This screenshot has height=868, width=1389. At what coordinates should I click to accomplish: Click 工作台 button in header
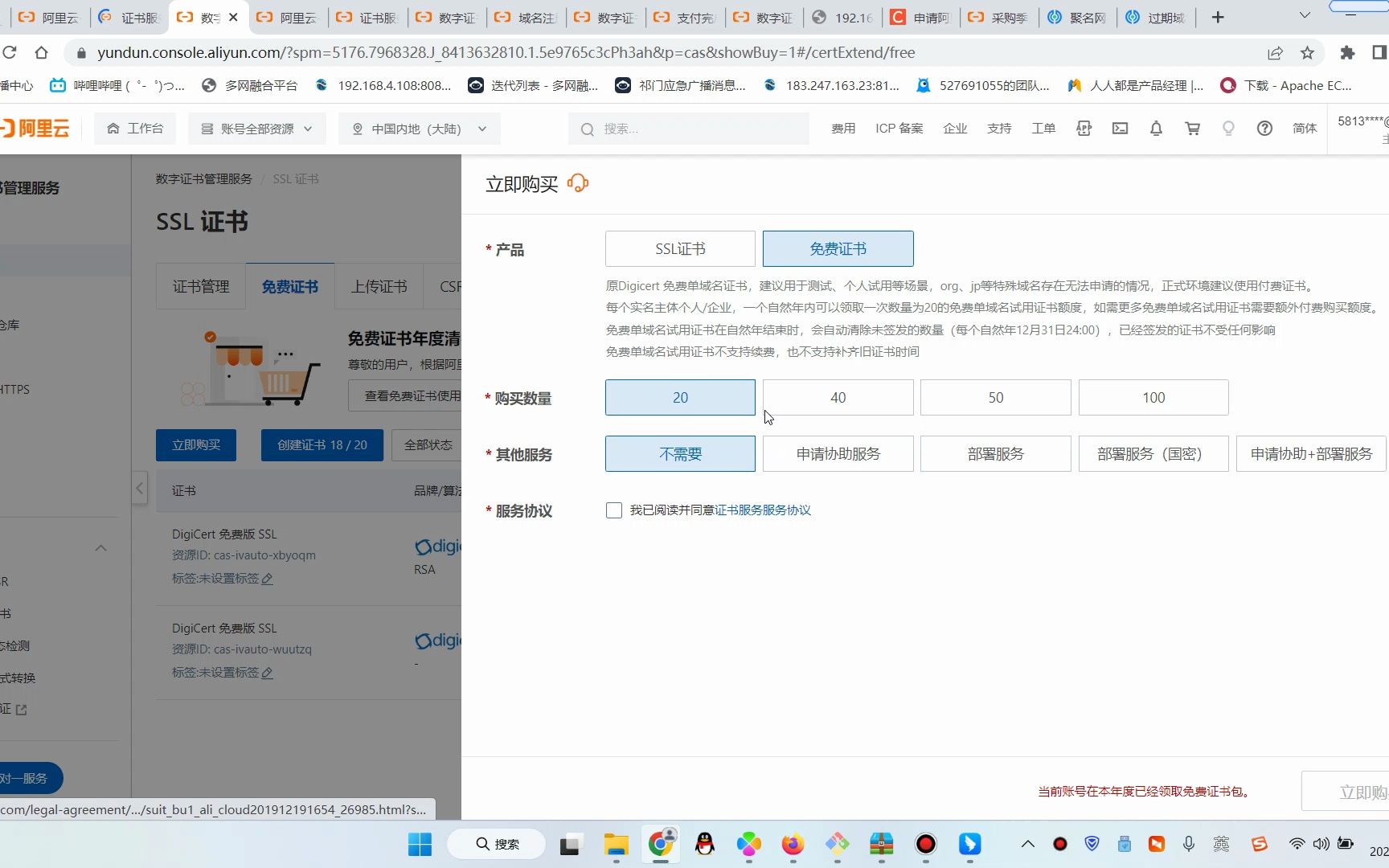135,129
